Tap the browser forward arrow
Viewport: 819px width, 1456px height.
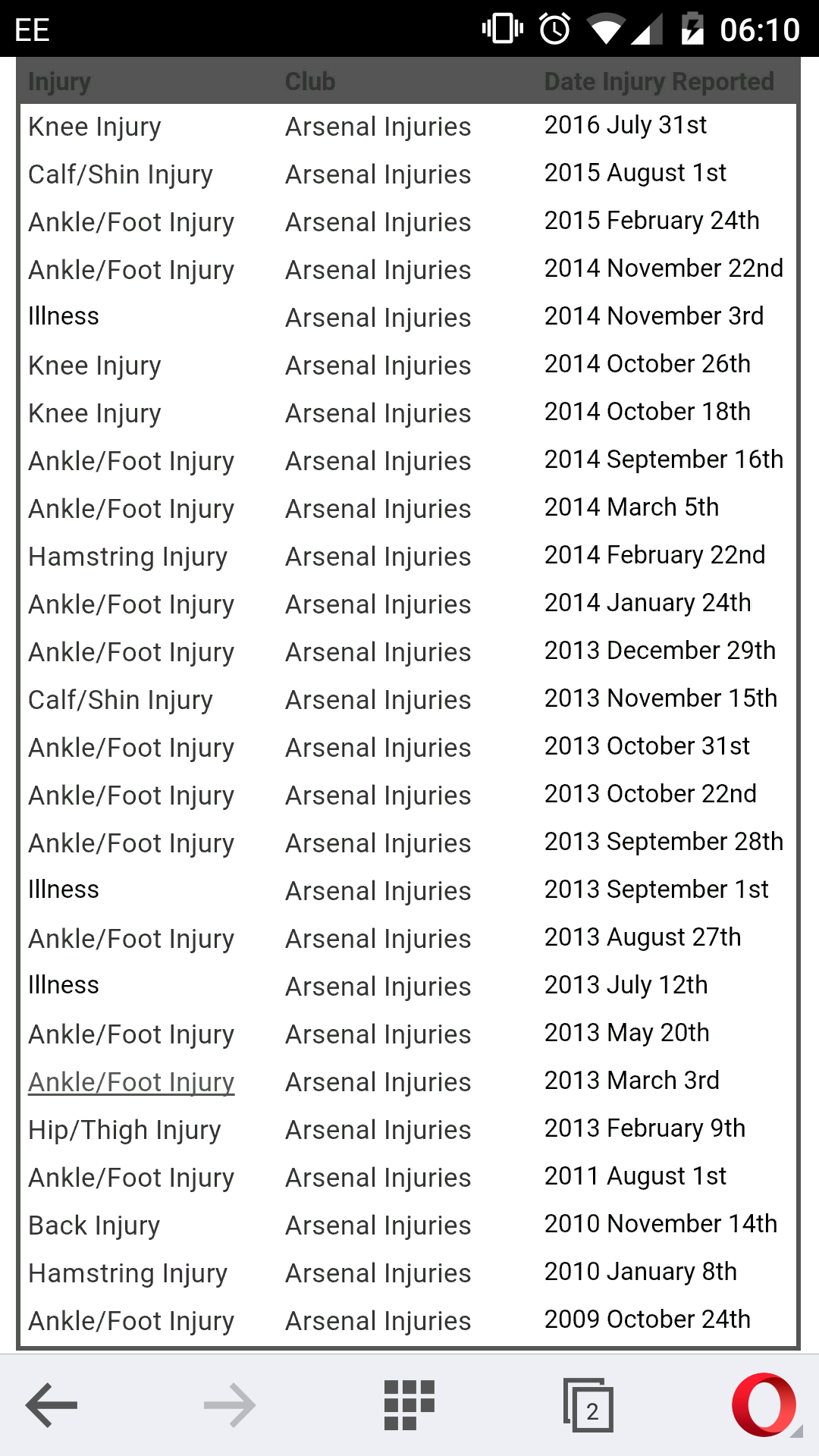[x=230, y=1405]
